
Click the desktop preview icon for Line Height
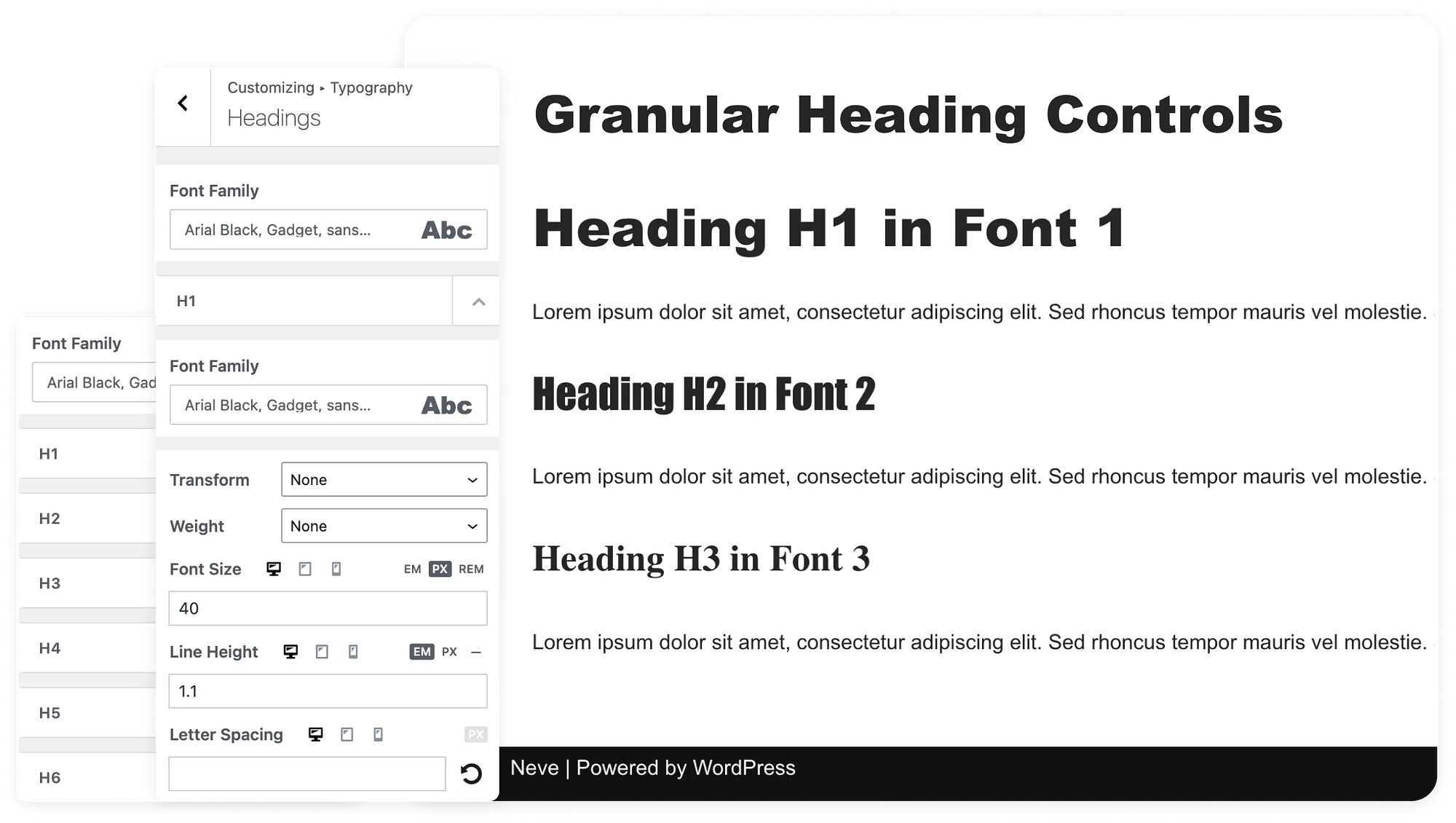point(290,651)
